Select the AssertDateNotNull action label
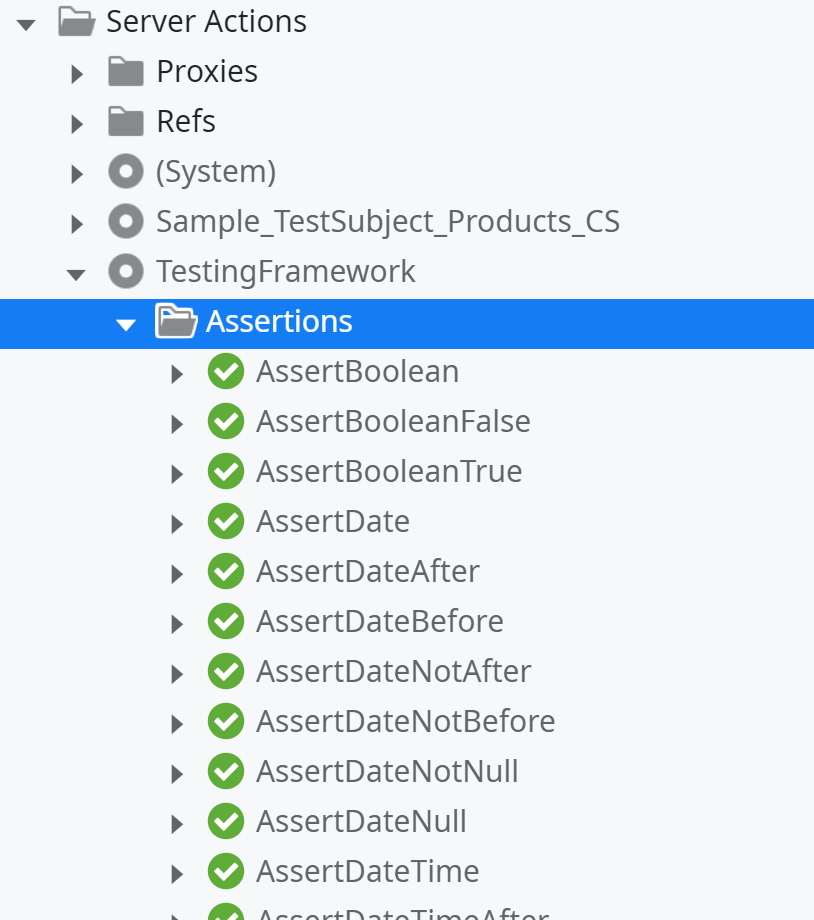 tap(387, 772)
